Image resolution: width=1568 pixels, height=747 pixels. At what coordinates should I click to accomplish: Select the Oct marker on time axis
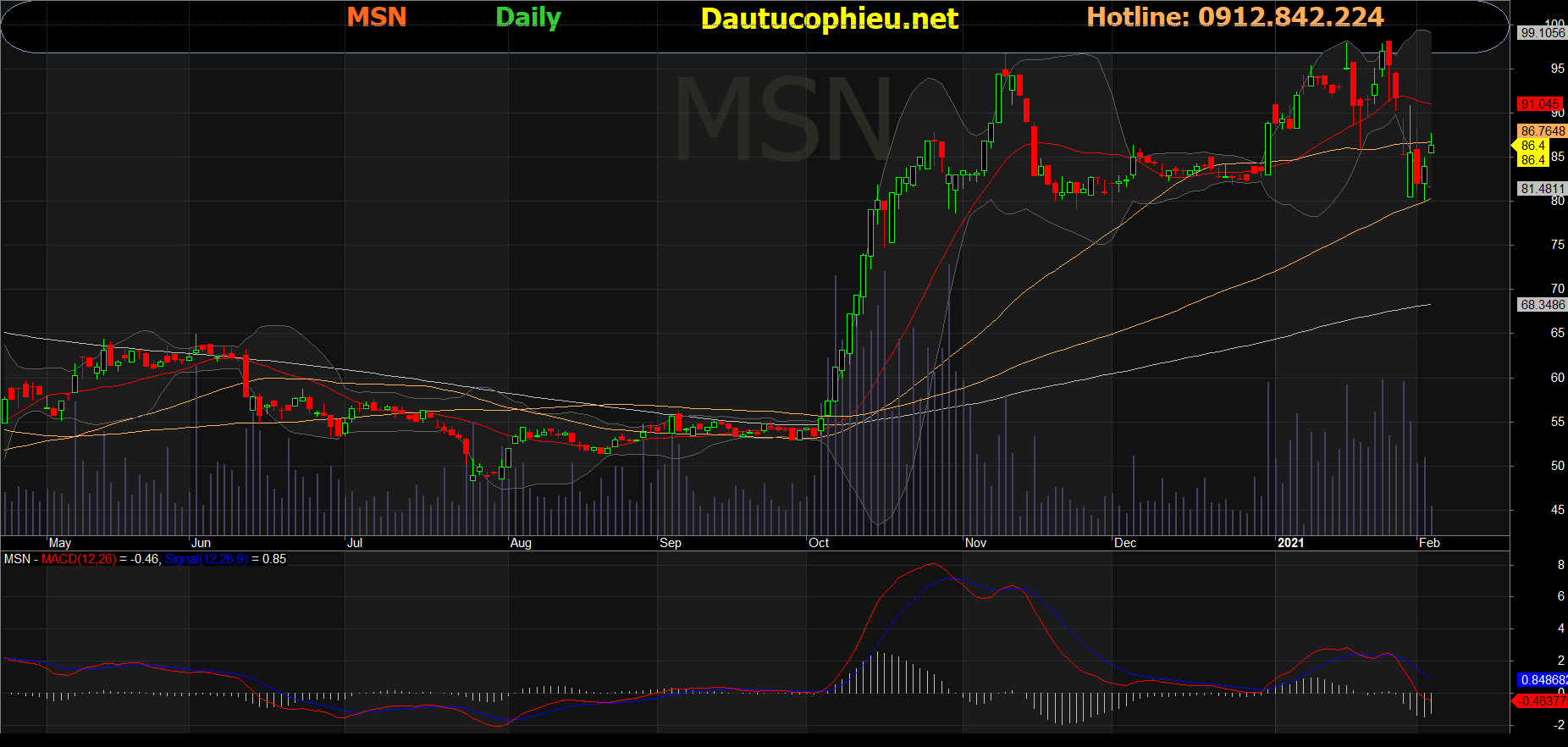pos(819,543)
